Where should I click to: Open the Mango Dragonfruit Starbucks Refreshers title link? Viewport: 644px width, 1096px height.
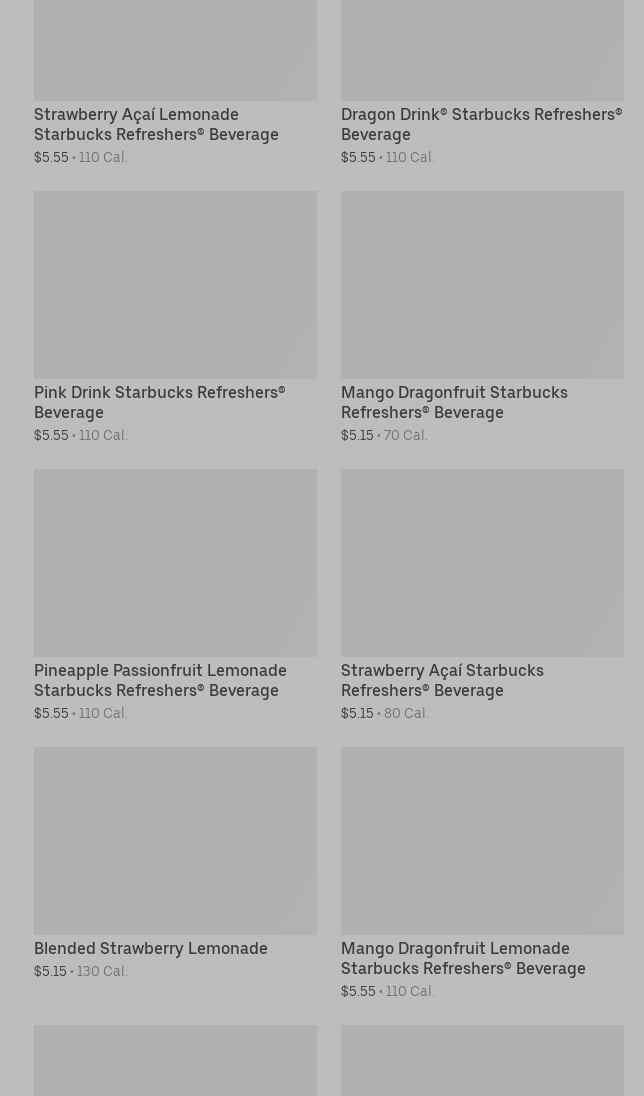click(454, 402)
